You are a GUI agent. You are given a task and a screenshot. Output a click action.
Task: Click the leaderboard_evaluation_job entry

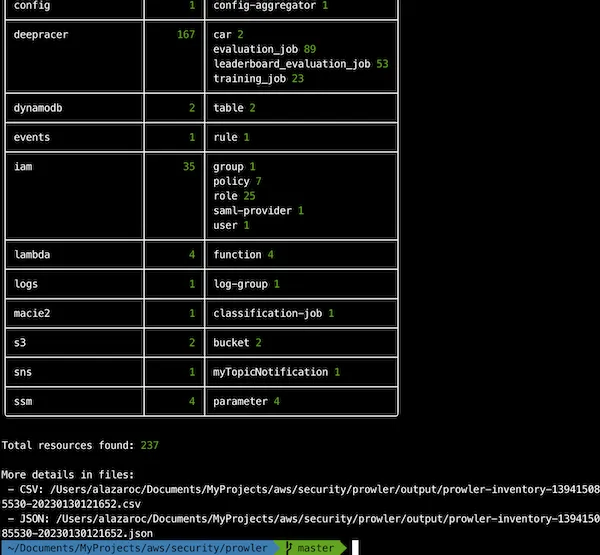coord(301,64)
